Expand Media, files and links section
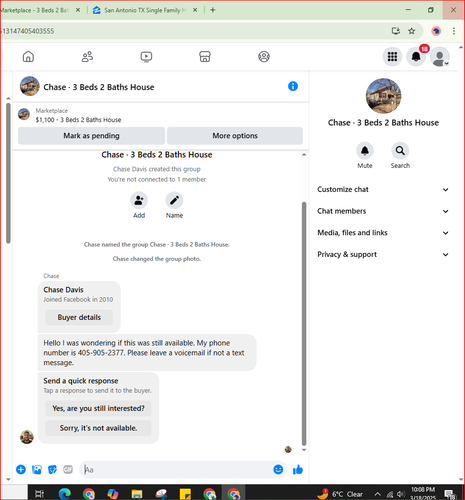Screen dimensions: 465x500 [x=383, y=233]
